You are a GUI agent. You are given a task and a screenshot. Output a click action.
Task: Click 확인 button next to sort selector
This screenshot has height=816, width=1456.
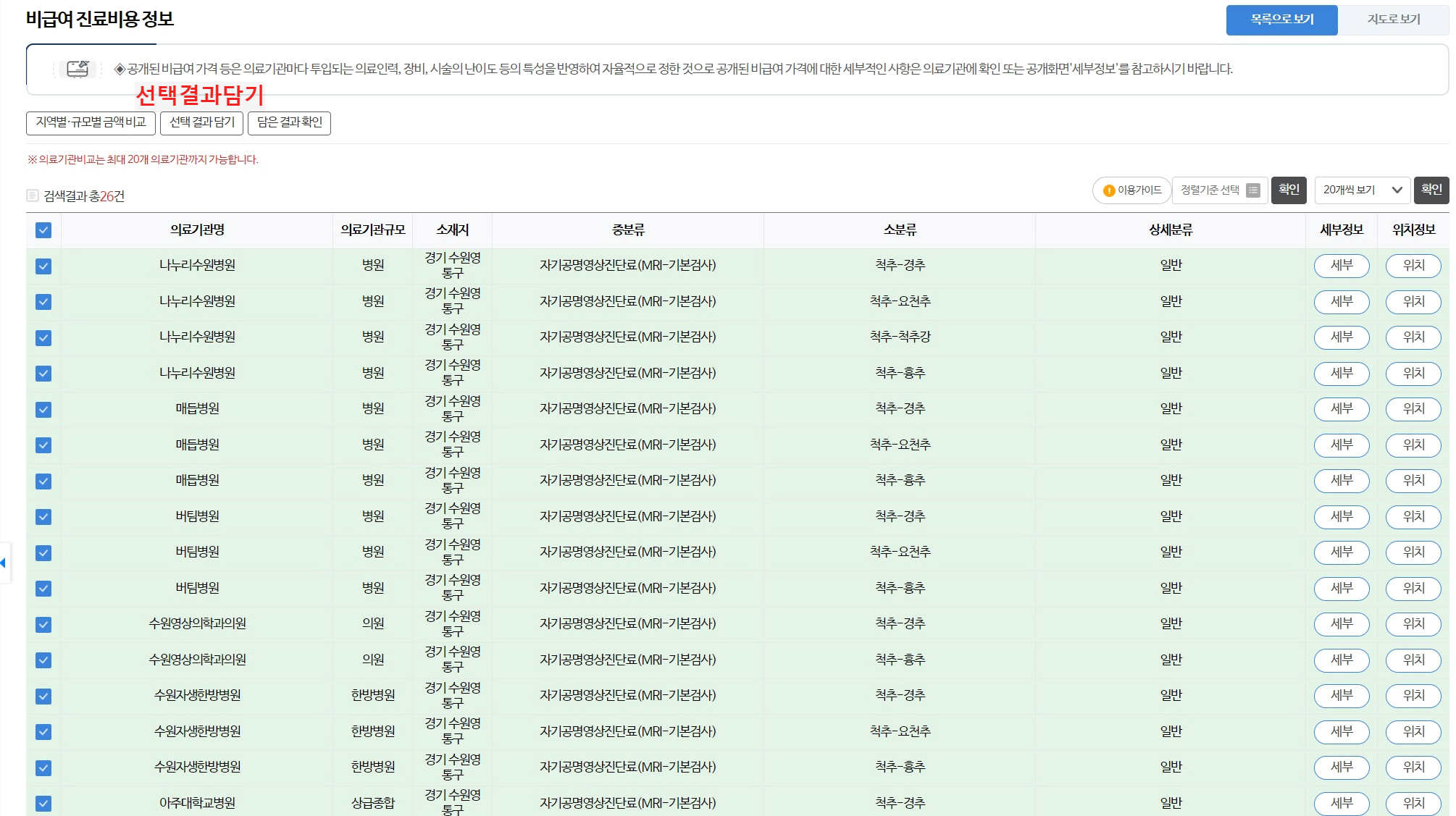point(1288,190)
